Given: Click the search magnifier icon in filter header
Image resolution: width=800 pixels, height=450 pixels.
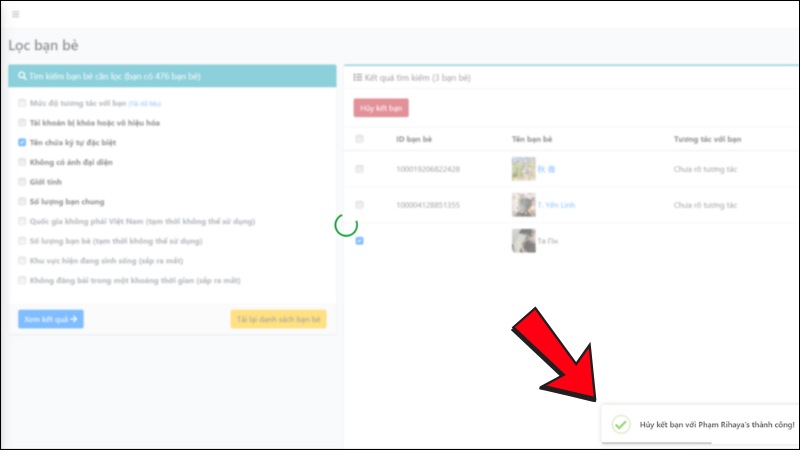Looking at the screenshot, I should (22, 76).
